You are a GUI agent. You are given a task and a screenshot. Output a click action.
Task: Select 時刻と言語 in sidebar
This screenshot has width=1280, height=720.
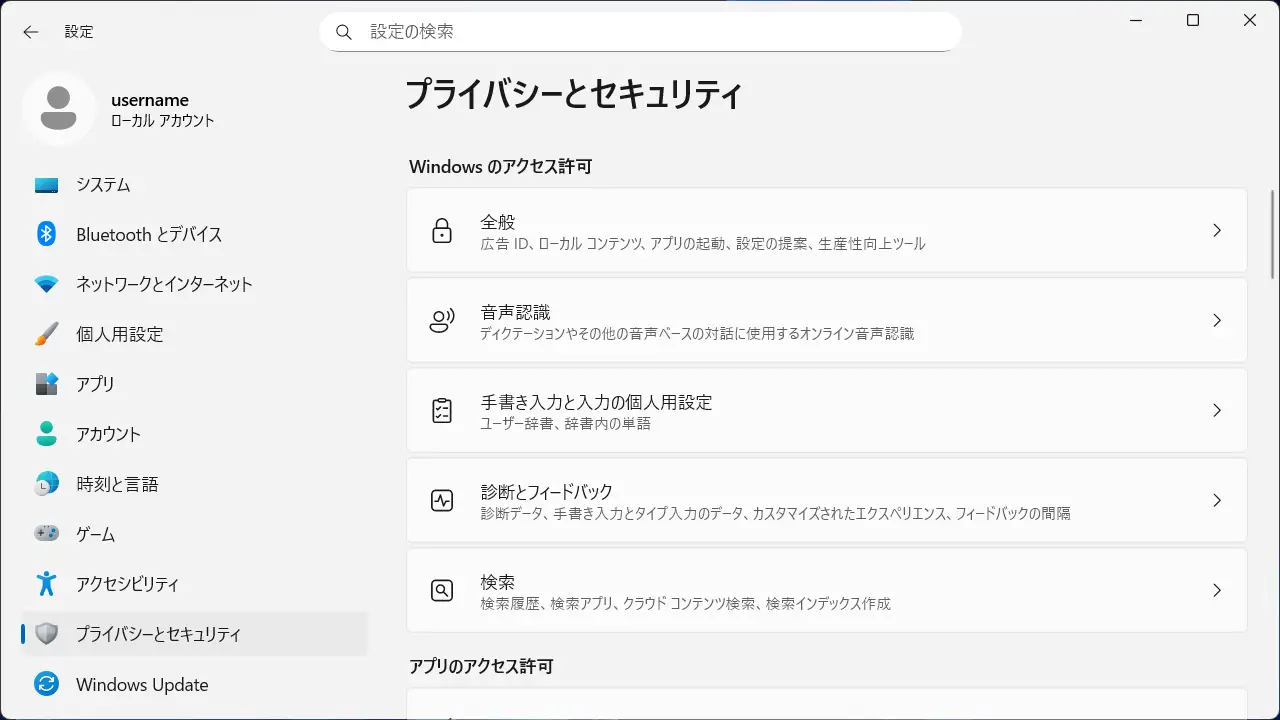click(x=117, y=484)
